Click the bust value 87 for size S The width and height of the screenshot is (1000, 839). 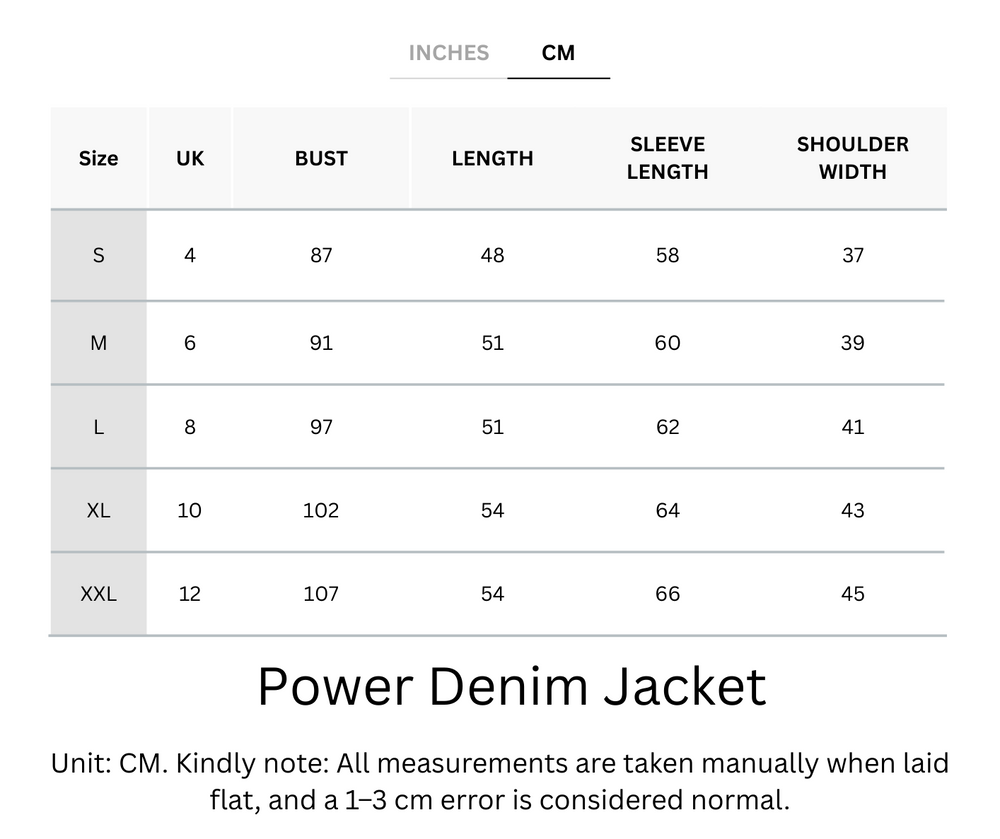tap(321, 255)
